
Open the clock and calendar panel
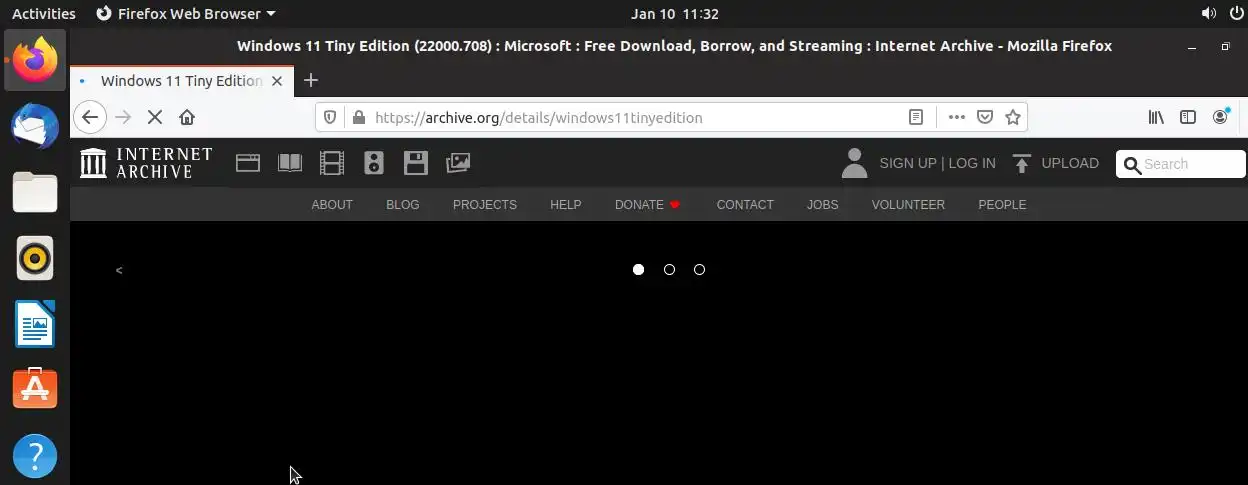(675, 14)
